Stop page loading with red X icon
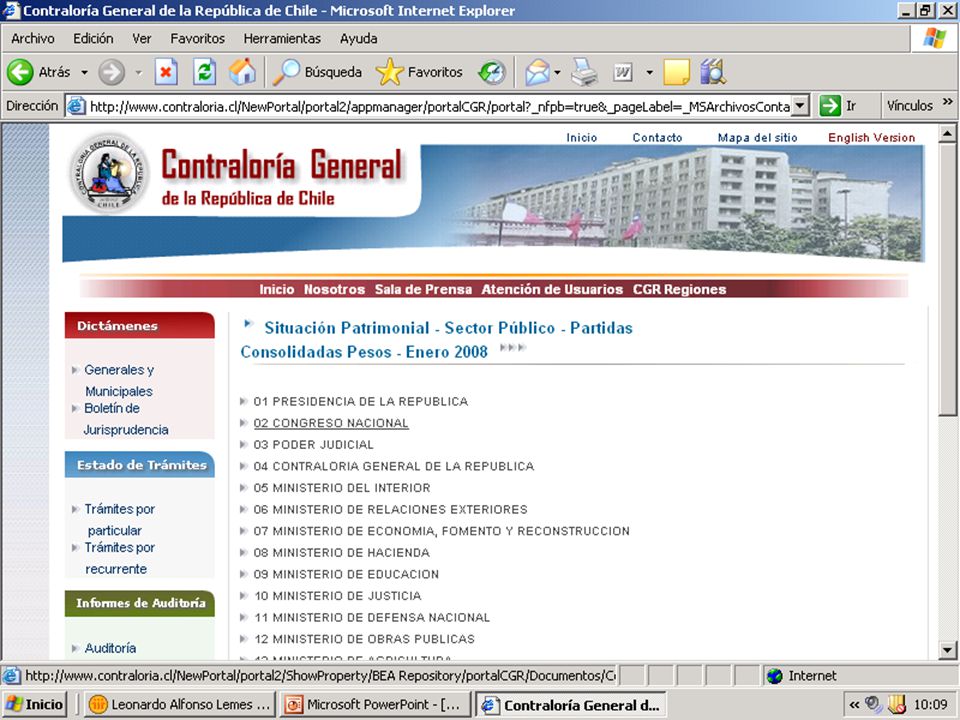Screen dimensions: 960x720 (166, 72)
